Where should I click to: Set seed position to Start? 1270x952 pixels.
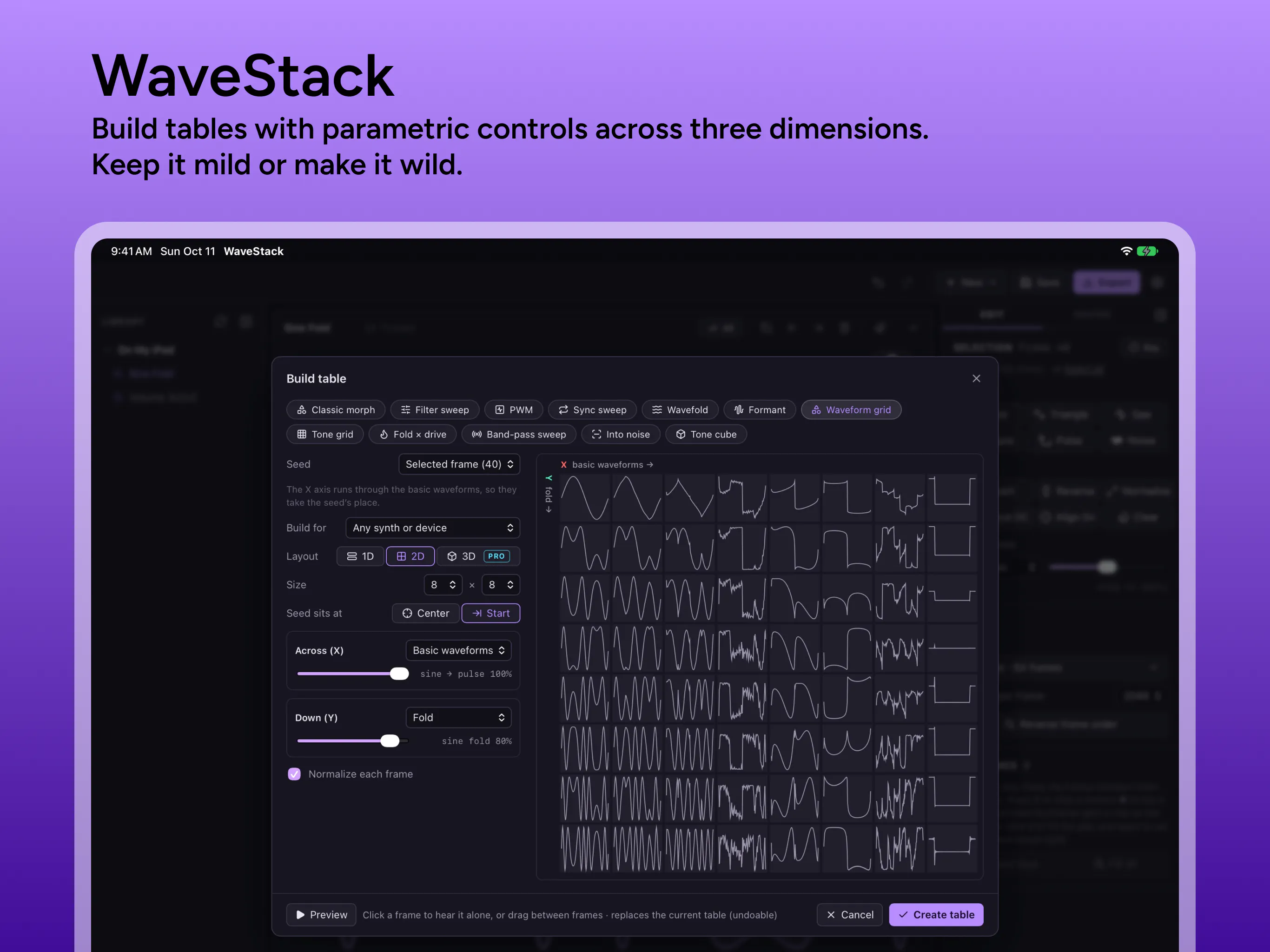(x=490, y=613)
